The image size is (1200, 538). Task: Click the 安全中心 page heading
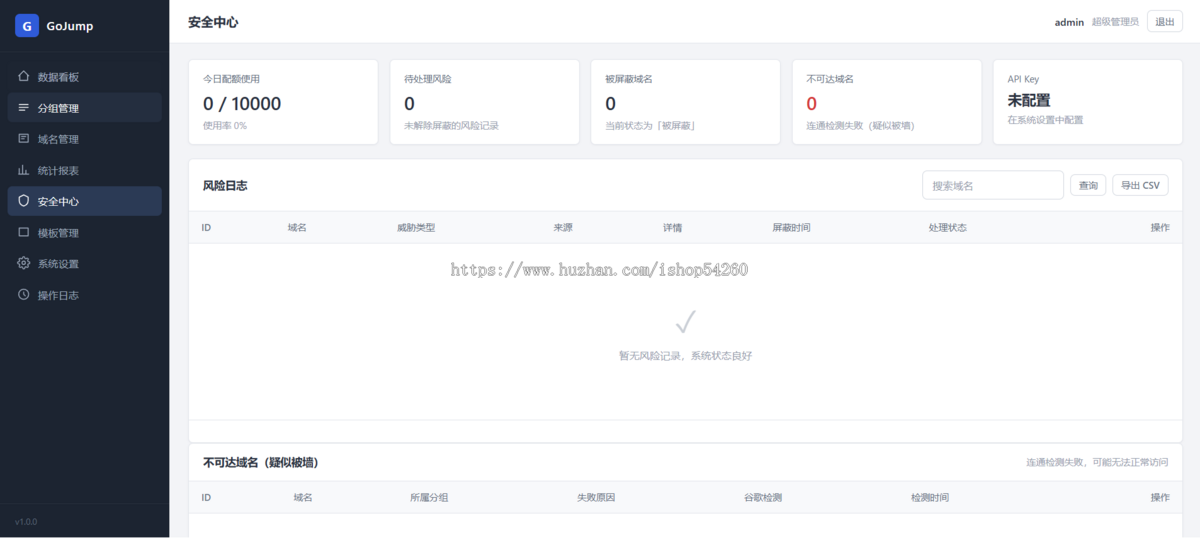coord(213,22)
